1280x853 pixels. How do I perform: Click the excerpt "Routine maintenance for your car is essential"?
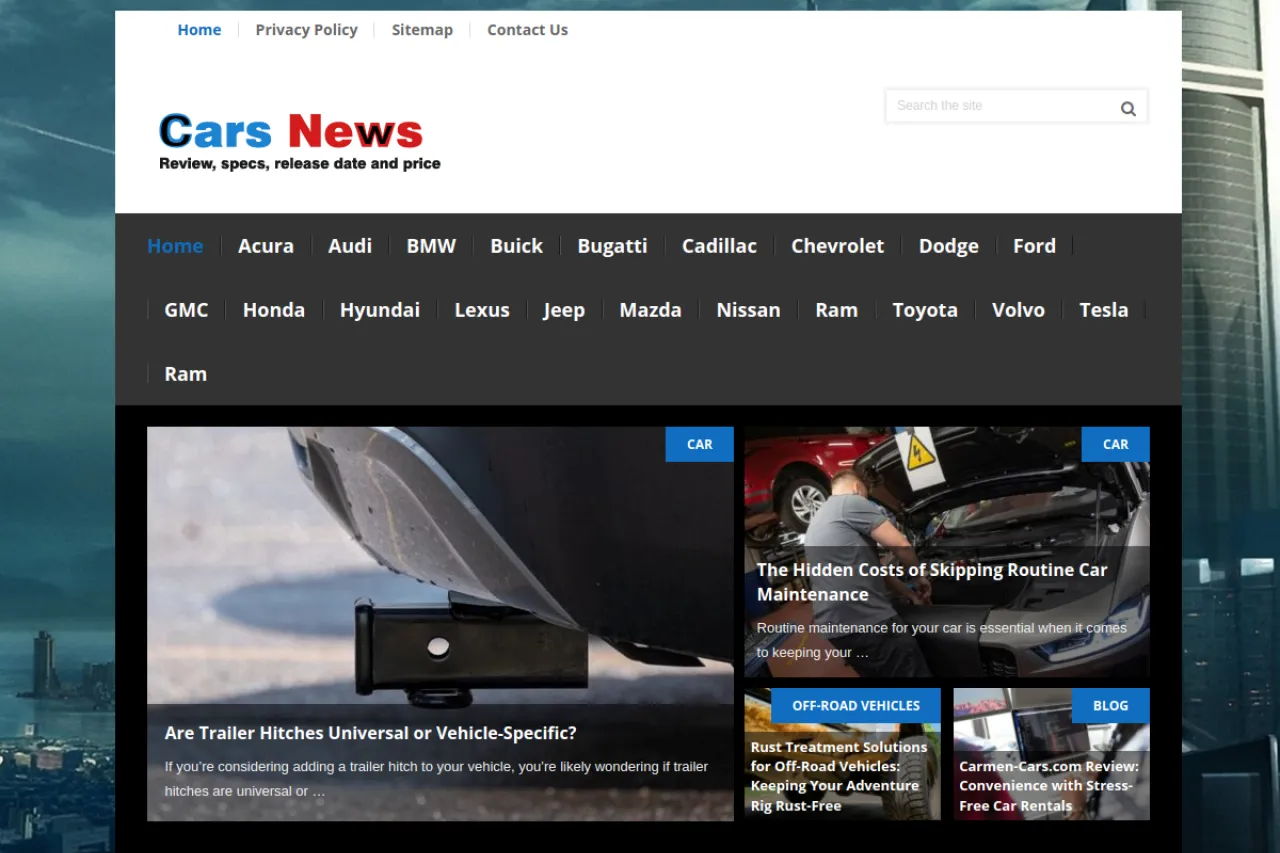click(942, 640)
